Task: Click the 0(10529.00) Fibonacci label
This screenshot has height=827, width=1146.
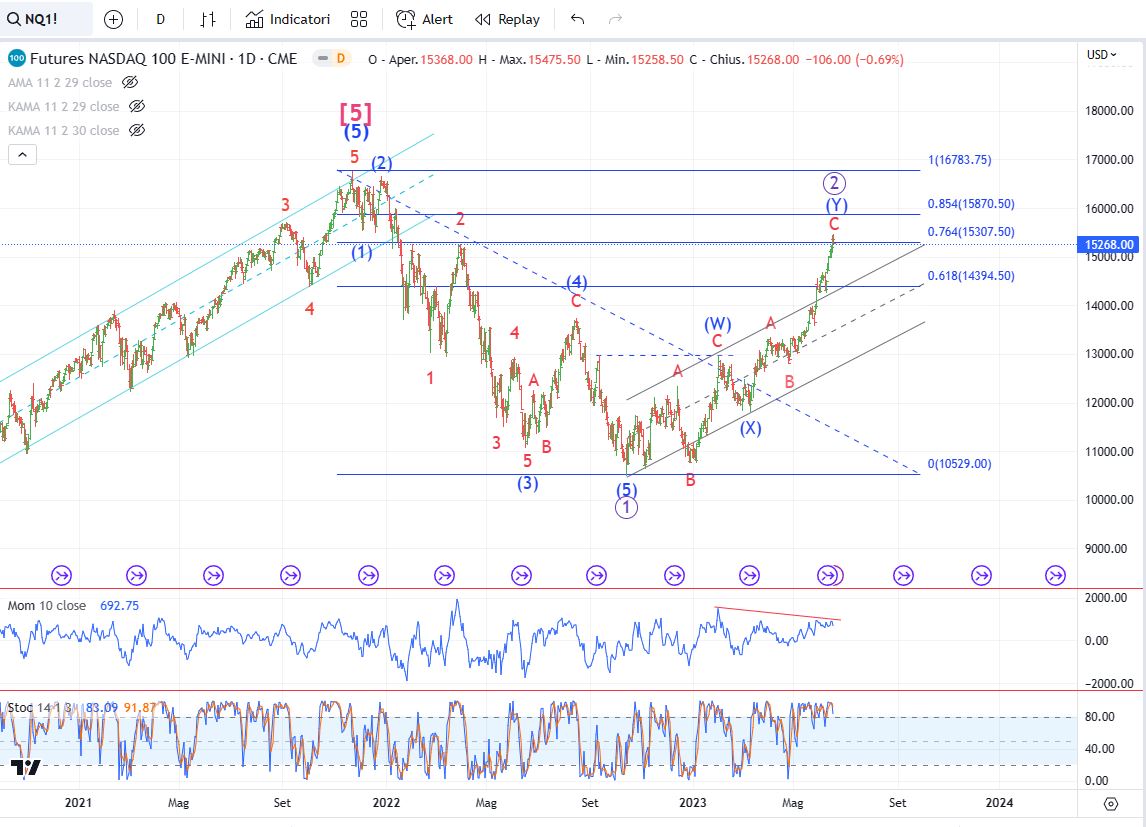Action: tap(960, 464)
